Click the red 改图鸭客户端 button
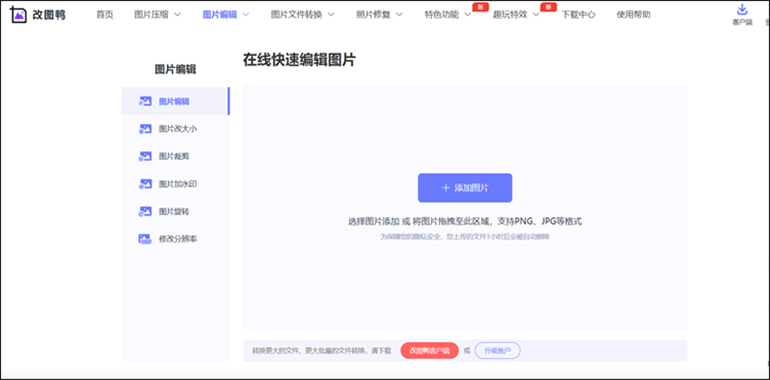Viewport: 770px width, 380px height. [x=430, y=351]
